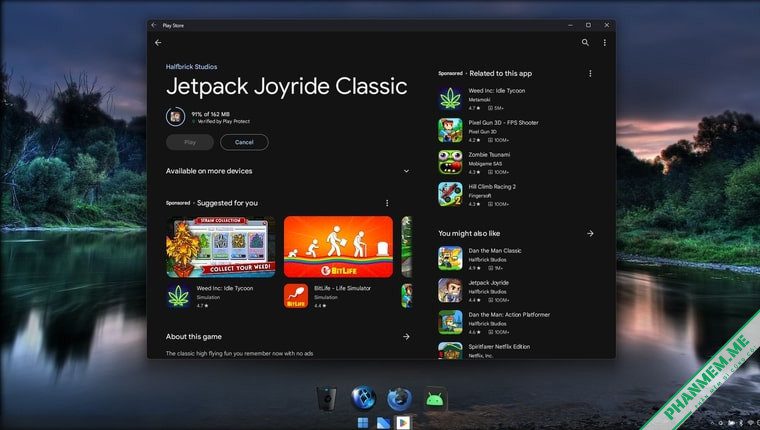Open Dan the Man: Action Platformer icon
The height and width of the screenshot is (430, 760).
pos(450,322)
